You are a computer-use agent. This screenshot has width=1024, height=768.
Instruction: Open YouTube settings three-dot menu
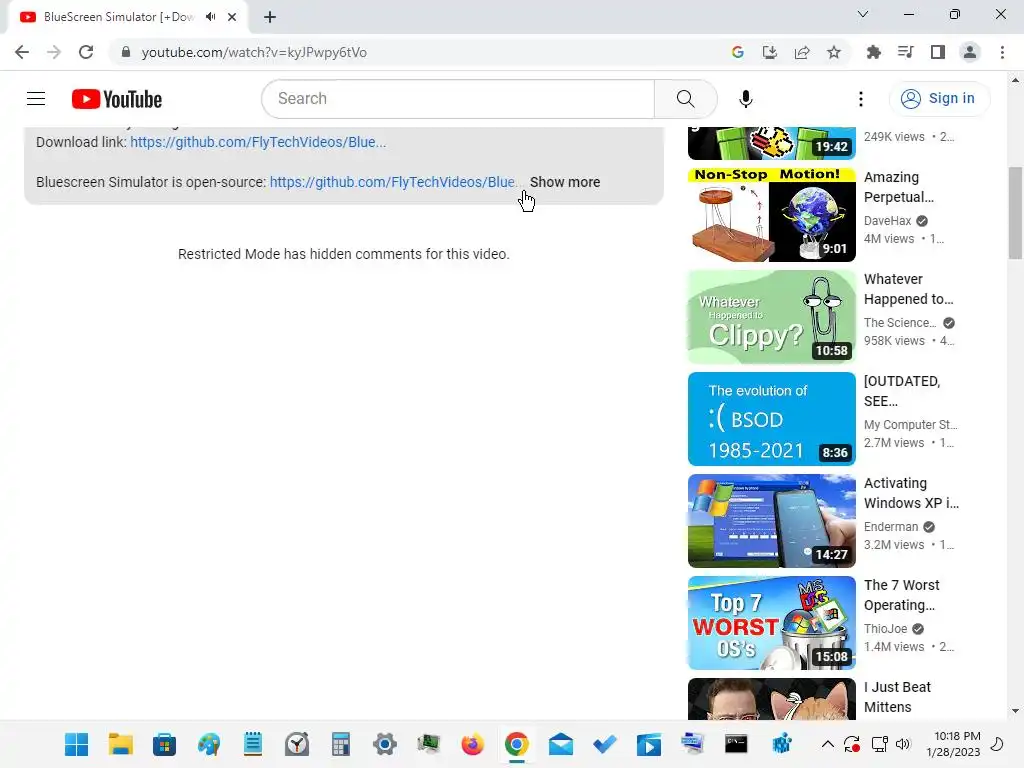[861, 99]
